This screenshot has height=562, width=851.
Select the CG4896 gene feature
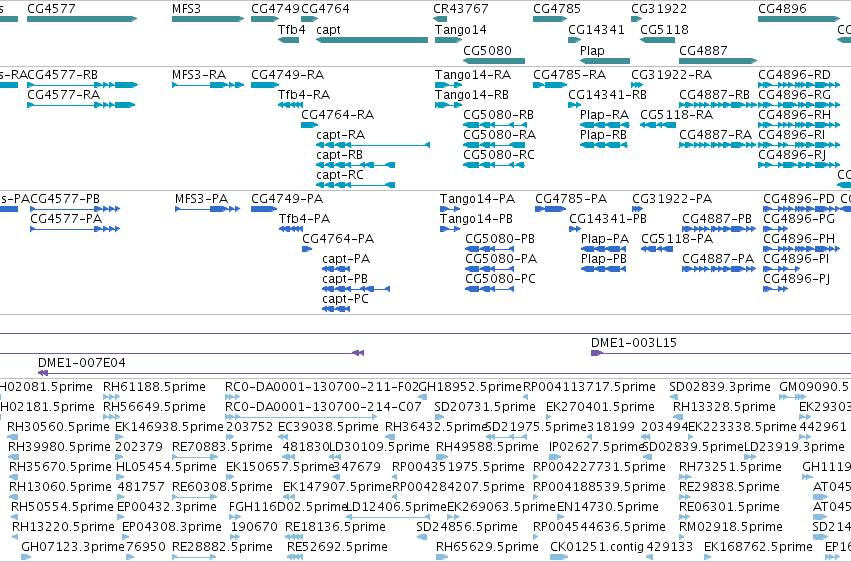click(798, 19)
